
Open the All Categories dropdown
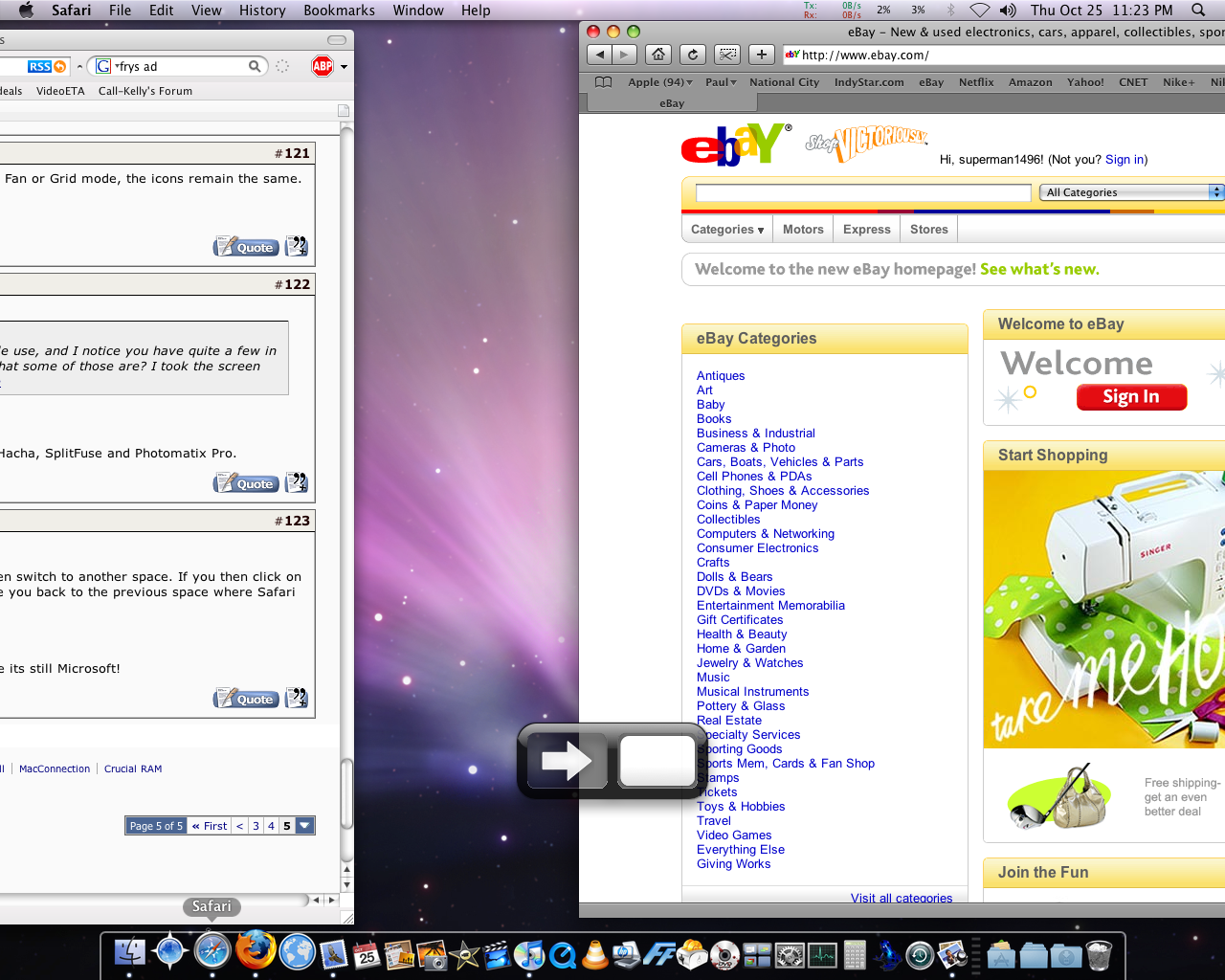pyautogui.click(x=1131, y=192)
